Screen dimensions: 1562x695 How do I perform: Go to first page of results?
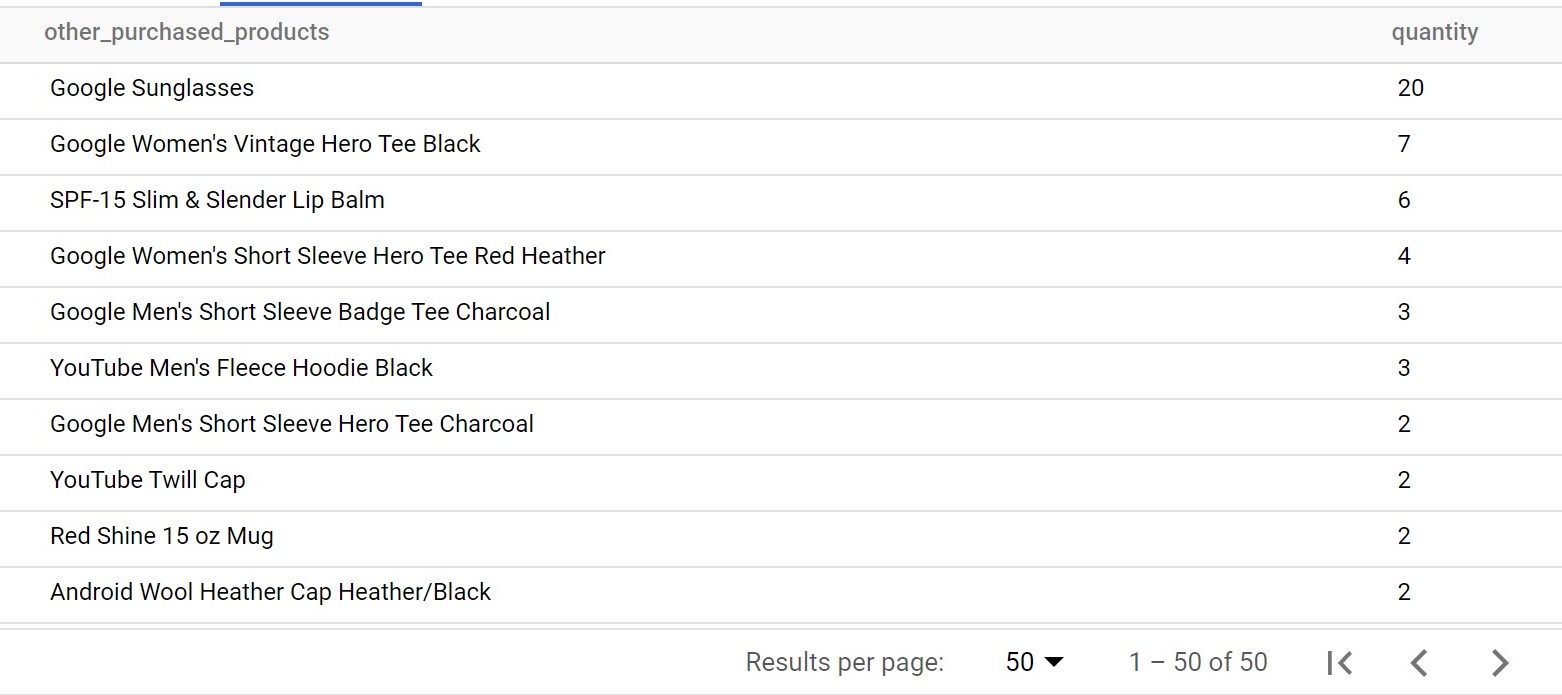1339,662
